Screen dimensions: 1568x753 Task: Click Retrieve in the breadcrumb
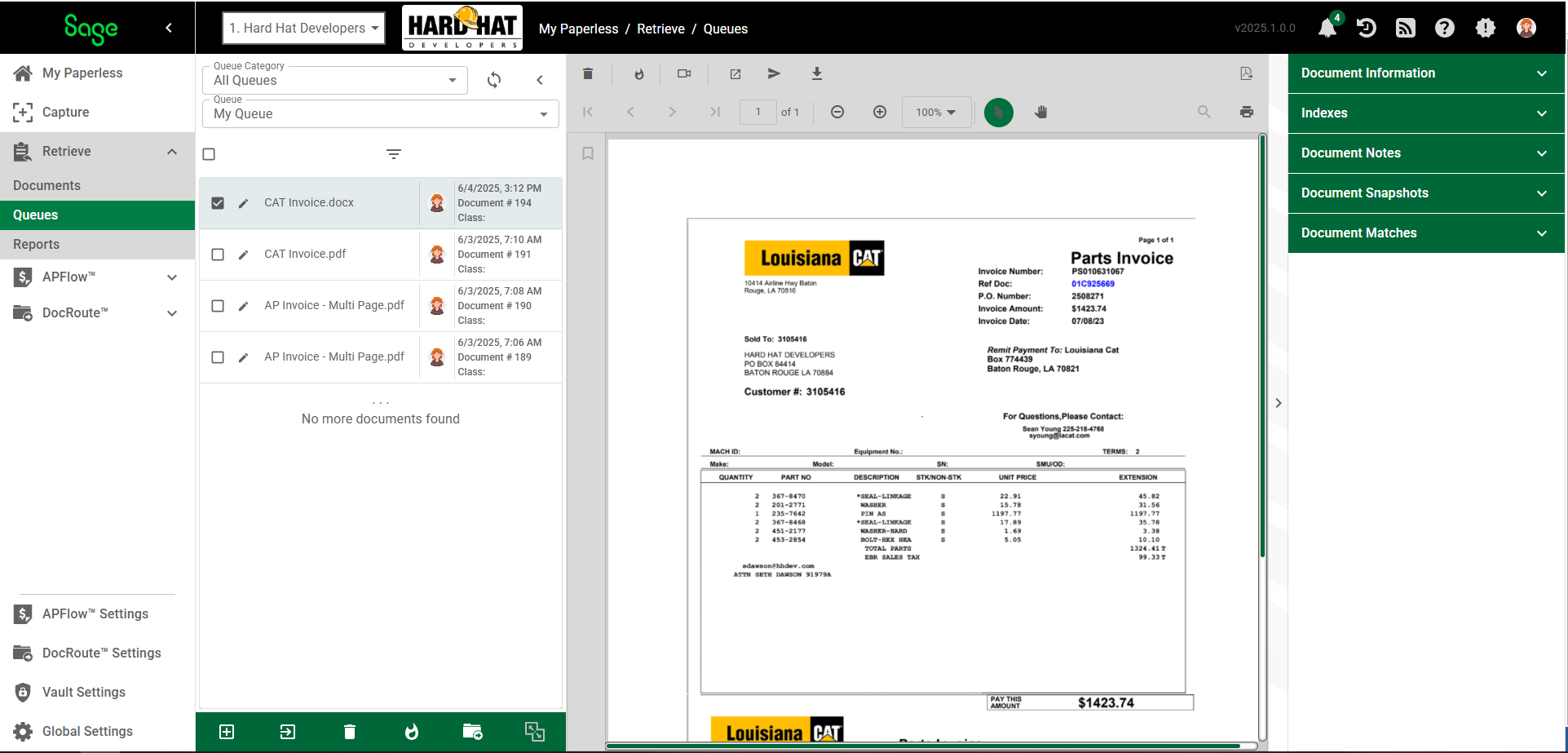660,29
